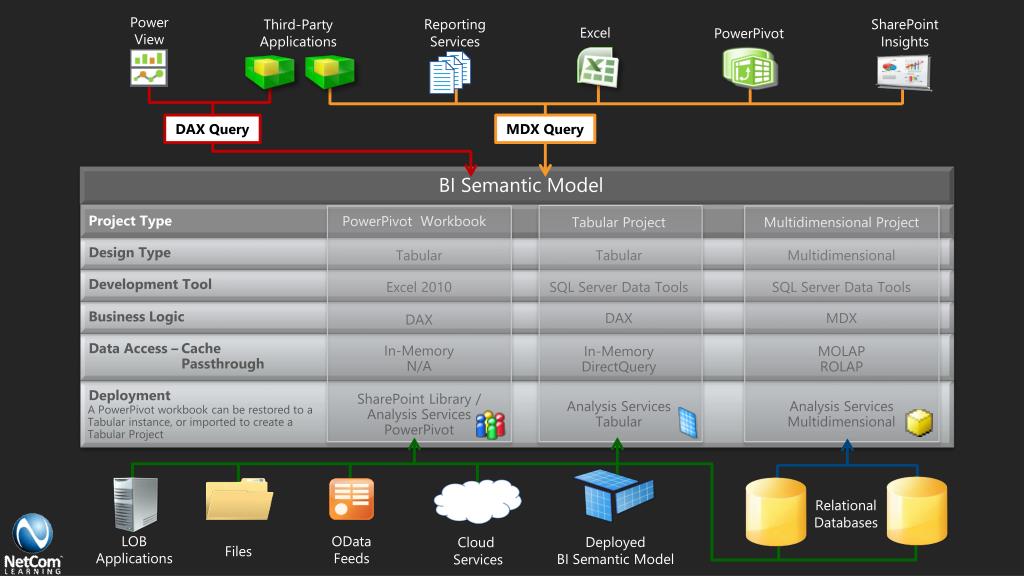Click the Power View chart icon

tap(149, 68)
